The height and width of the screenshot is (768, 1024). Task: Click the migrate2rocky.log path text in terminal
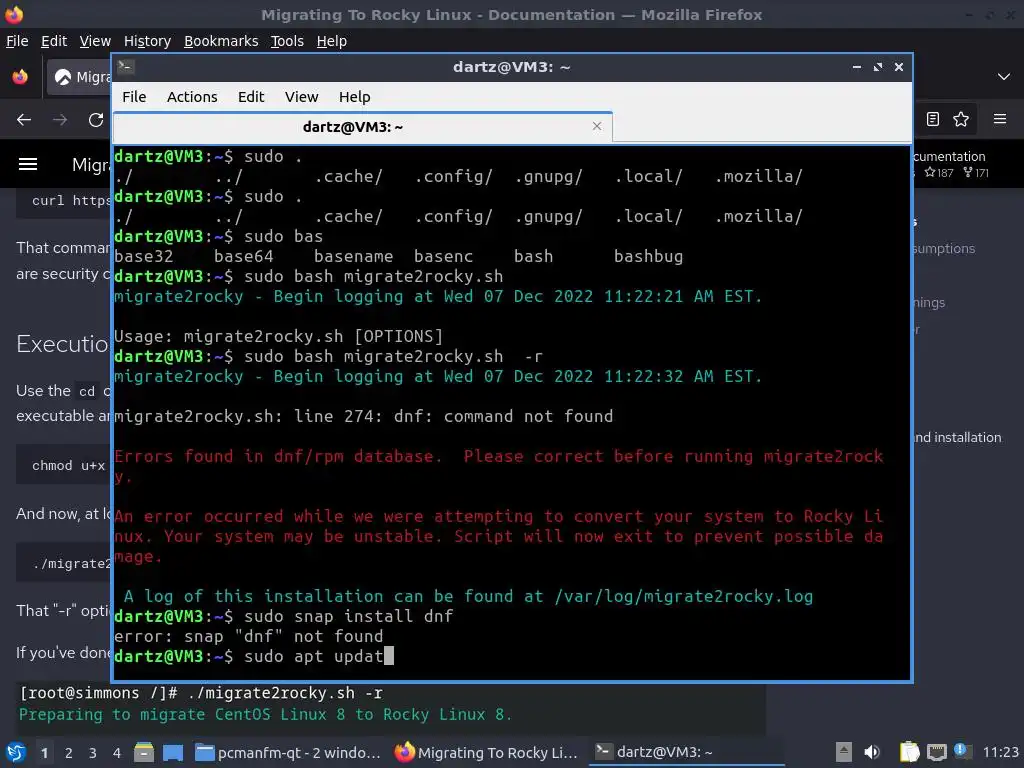point(684,596)
